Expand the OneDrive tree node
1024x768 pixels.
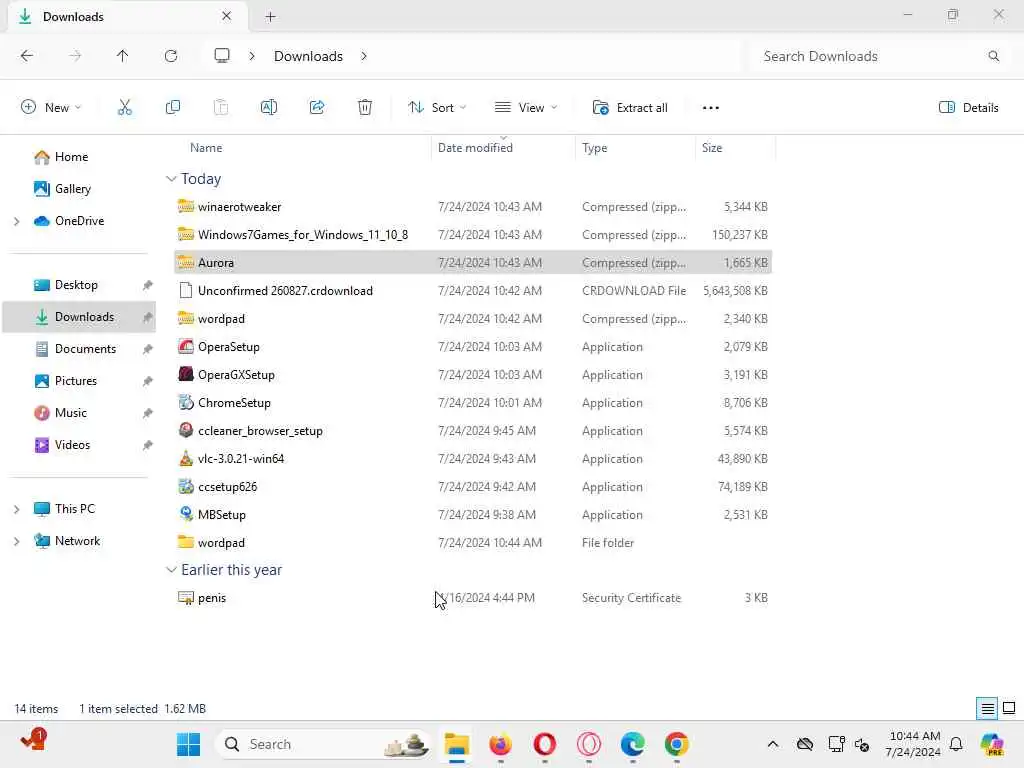point(16,221)
